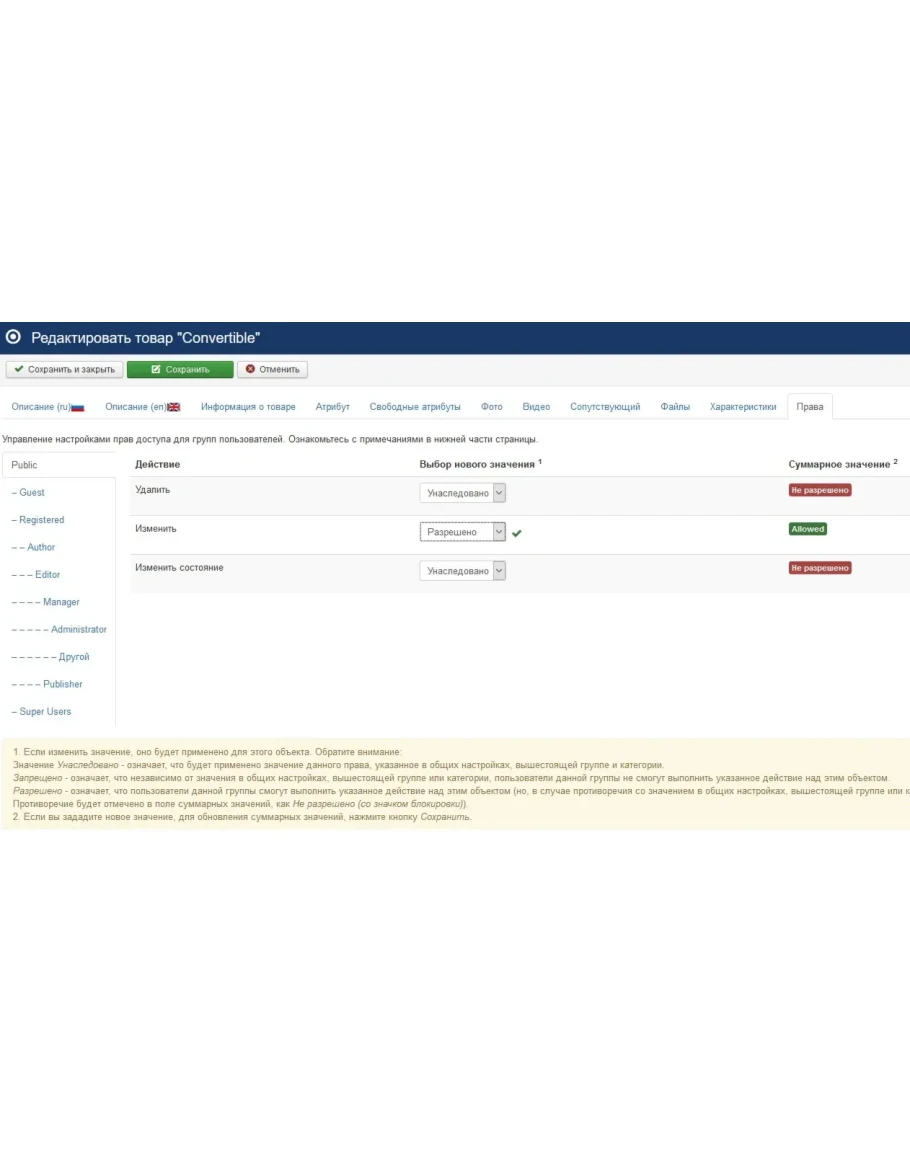Image resolution: width=910 pixels, height=1155 pixels.
Task: Select the Super Users group
Action: tap(45, 711)
